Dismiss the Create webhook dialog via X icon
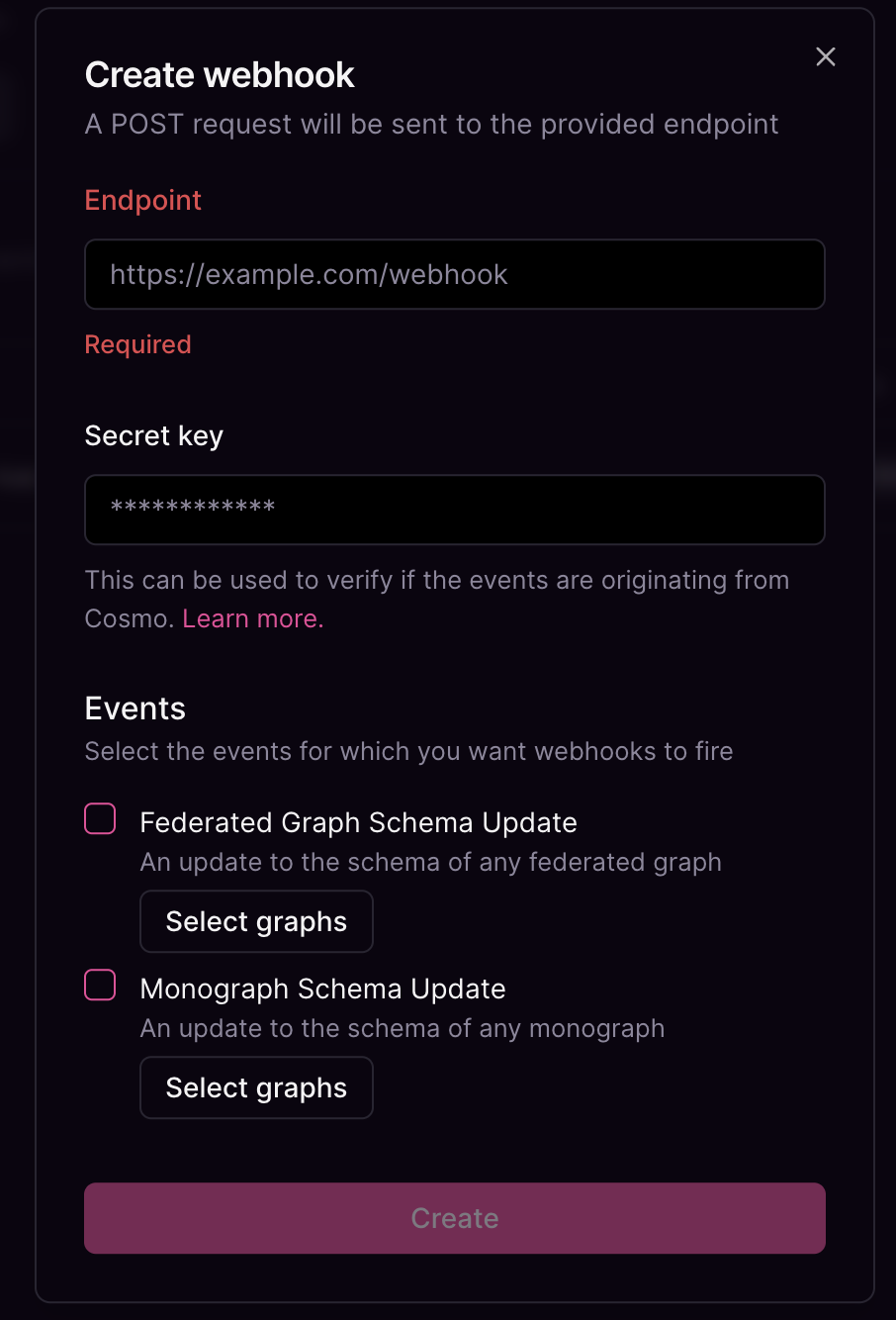This screenshot has height=1320, width=896. pyautogui.click(x=826, y=56)
